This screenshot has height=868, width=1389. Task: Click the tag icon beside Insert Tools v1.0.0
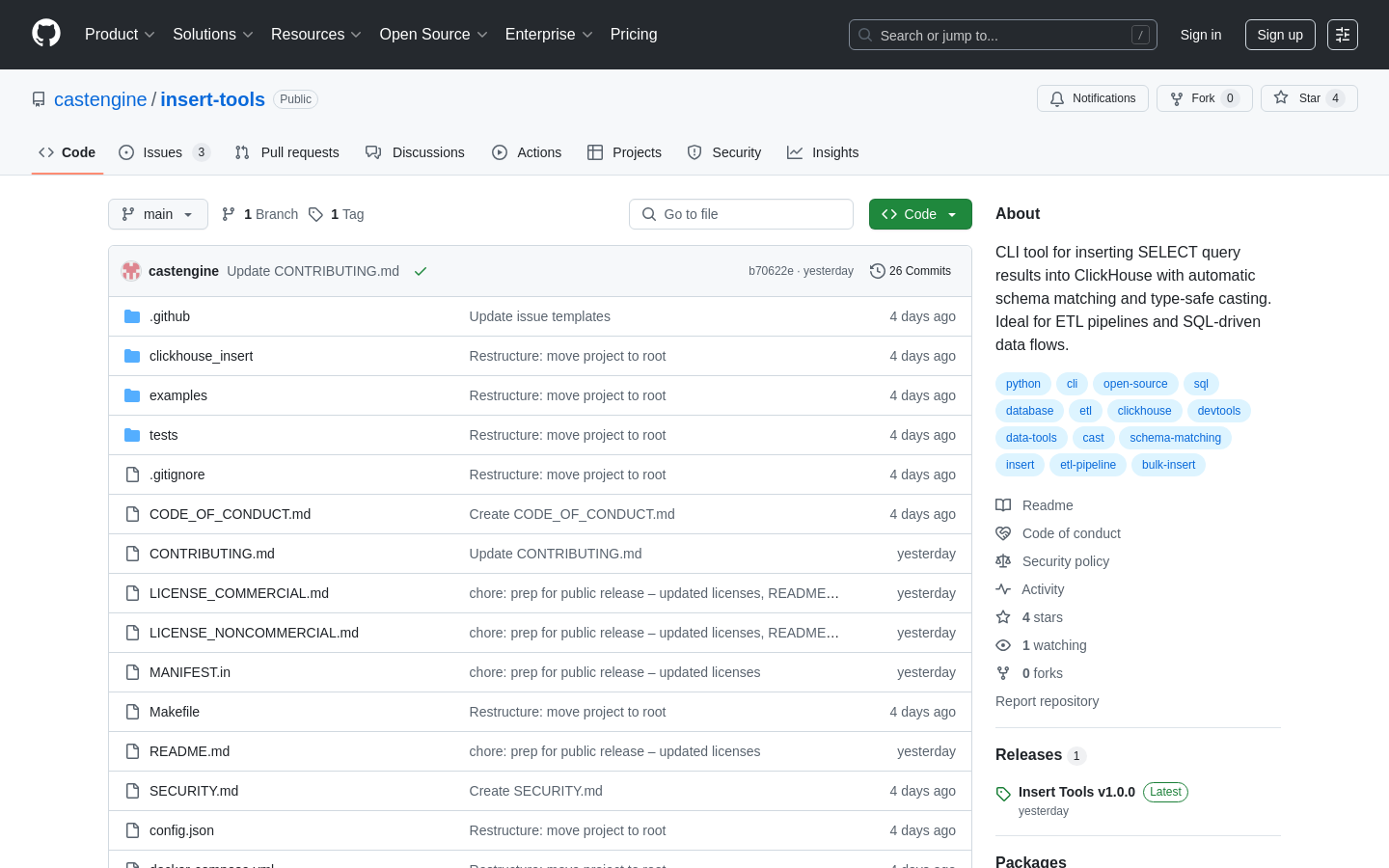[x=1003, y=794]
